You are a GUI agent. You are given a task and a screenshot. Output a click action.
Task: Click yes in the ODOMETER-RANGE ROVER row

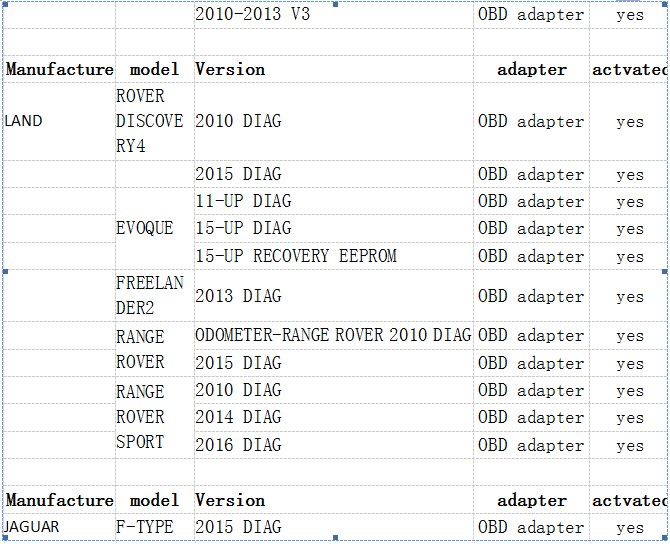pyautogui.click(x=630, y=336)
